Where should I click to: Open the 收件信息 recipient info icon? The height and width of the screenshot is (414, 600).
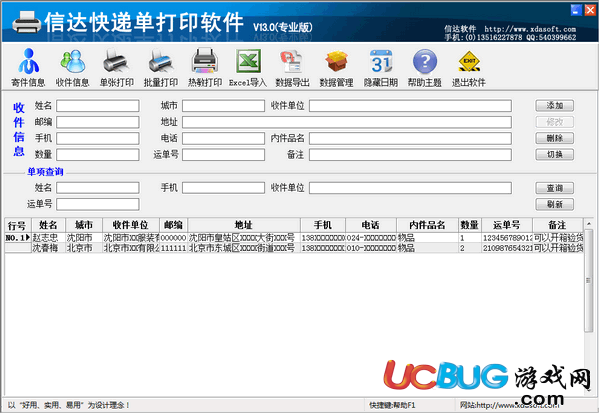click(72, 67)
